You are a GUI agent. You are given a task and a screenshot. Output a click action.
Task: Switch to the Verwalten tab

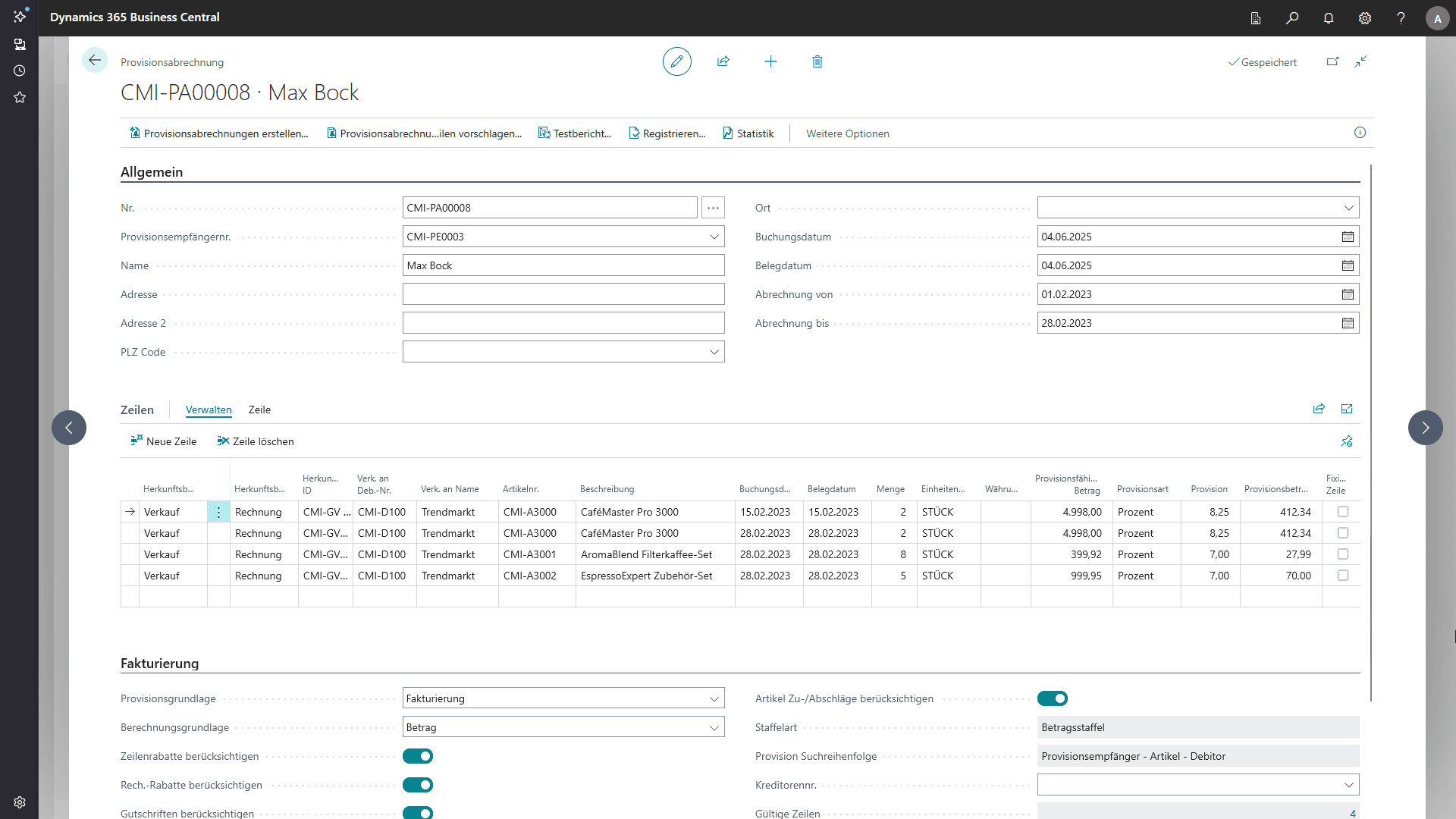pos(209,409)
